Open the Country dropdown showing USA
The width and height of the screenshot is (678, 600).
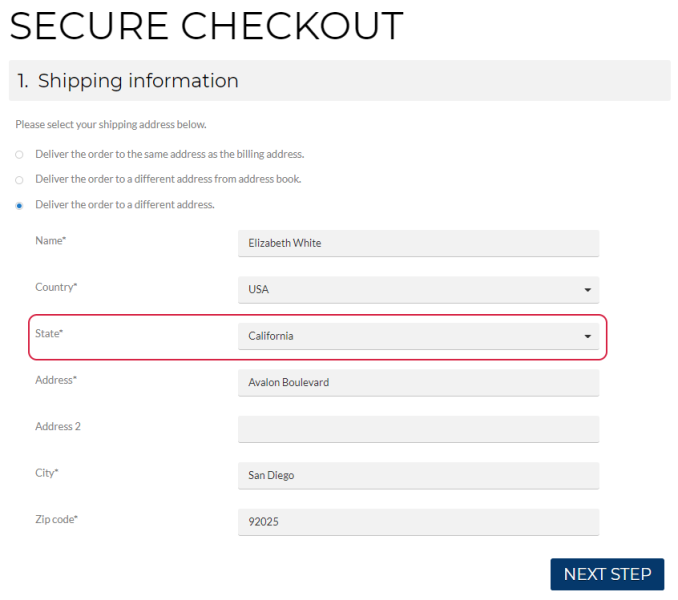(x=418, y=290)
